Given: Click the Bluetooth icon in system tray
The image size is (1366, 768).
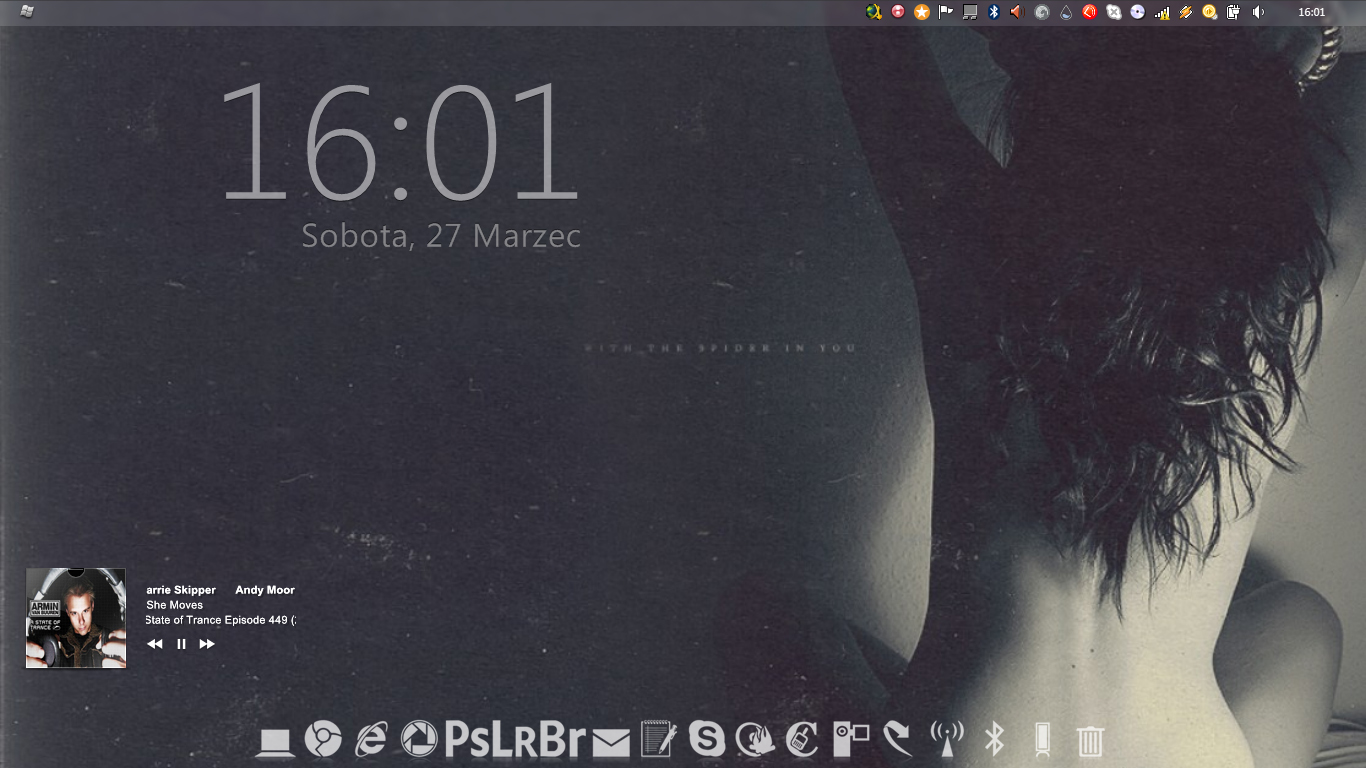Looking at the screenshot, I should [993, 12].
